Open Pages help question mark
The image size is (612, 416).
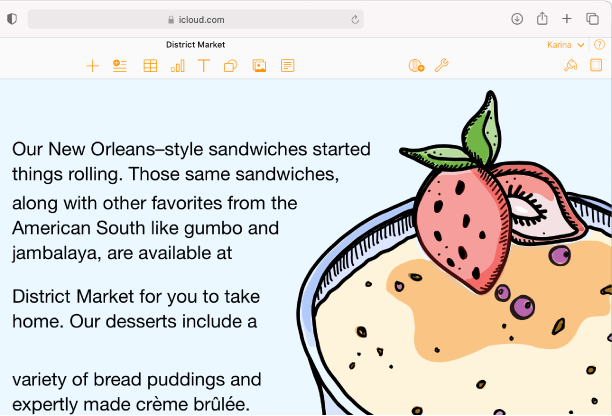coord(599,45)
